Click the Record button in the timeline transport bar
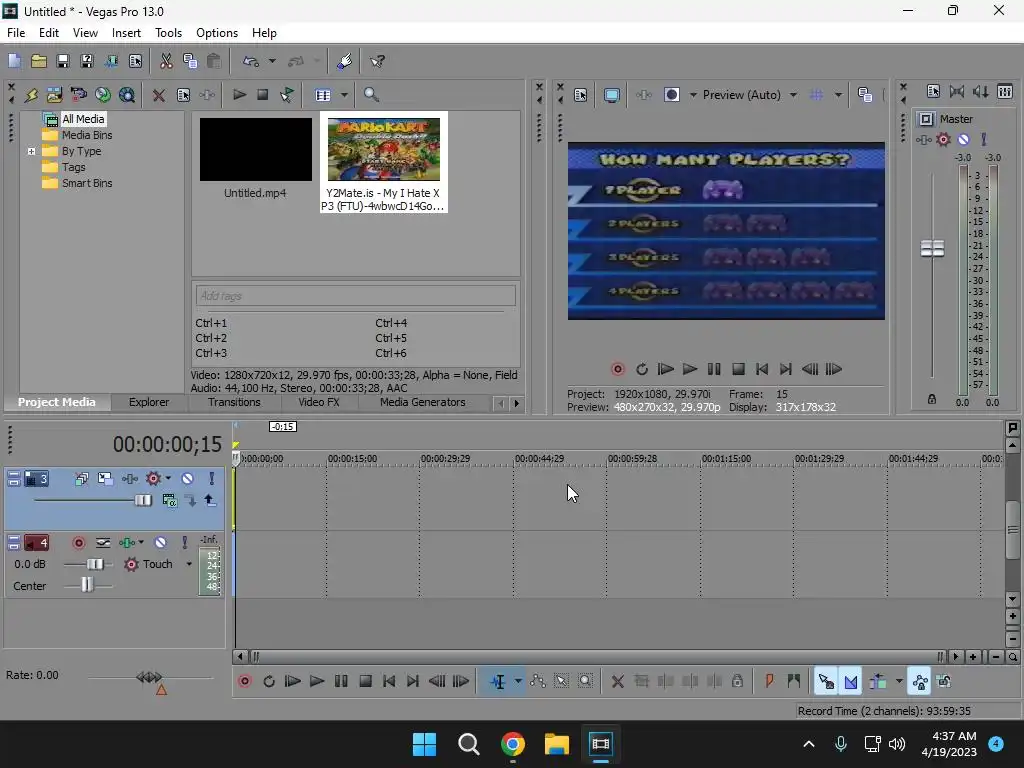The image size is (1024, 768). (x=245, y=681)
